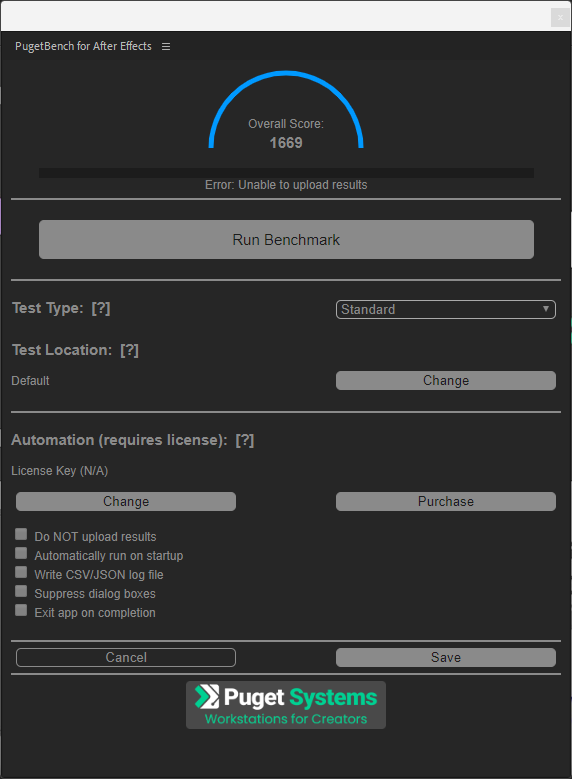This screenshot has height=779, width=572.
Task: Enable Automatically run on startup
Action: [21, 553]
